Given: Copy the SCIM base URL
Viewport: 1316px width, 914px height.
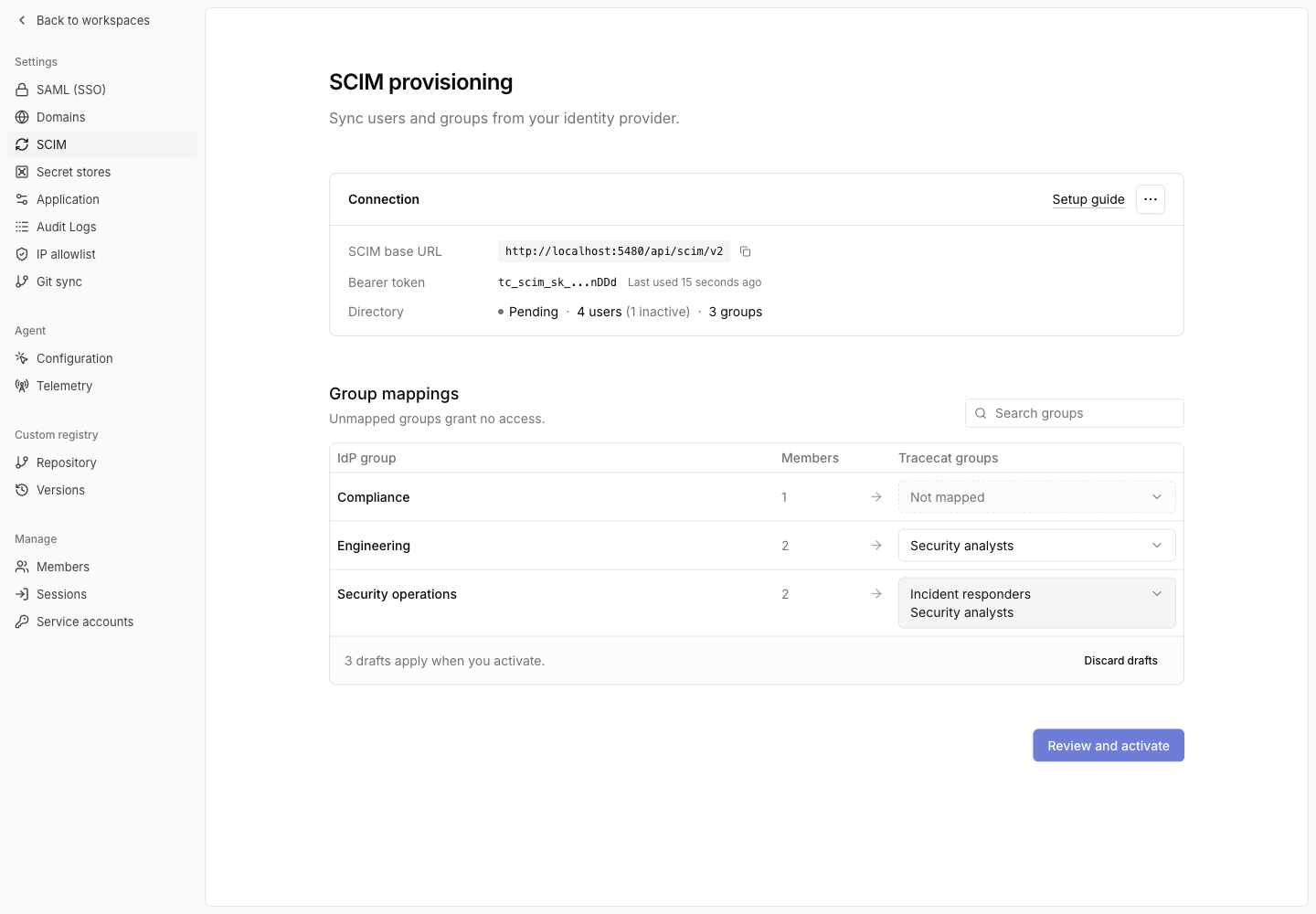Looking at the screenshot, I should pos(746,251).
